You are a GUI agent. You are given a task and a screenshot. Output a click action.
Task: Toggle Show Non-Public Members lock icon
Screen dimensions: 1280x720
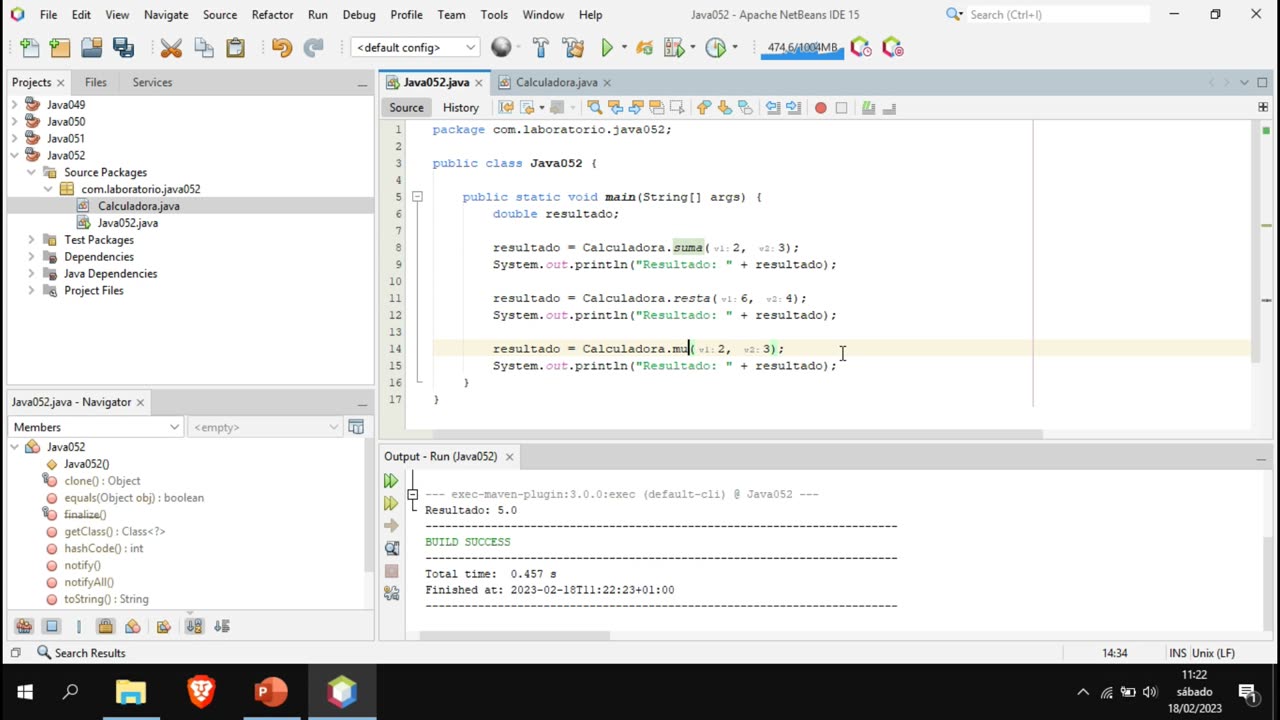105,626
